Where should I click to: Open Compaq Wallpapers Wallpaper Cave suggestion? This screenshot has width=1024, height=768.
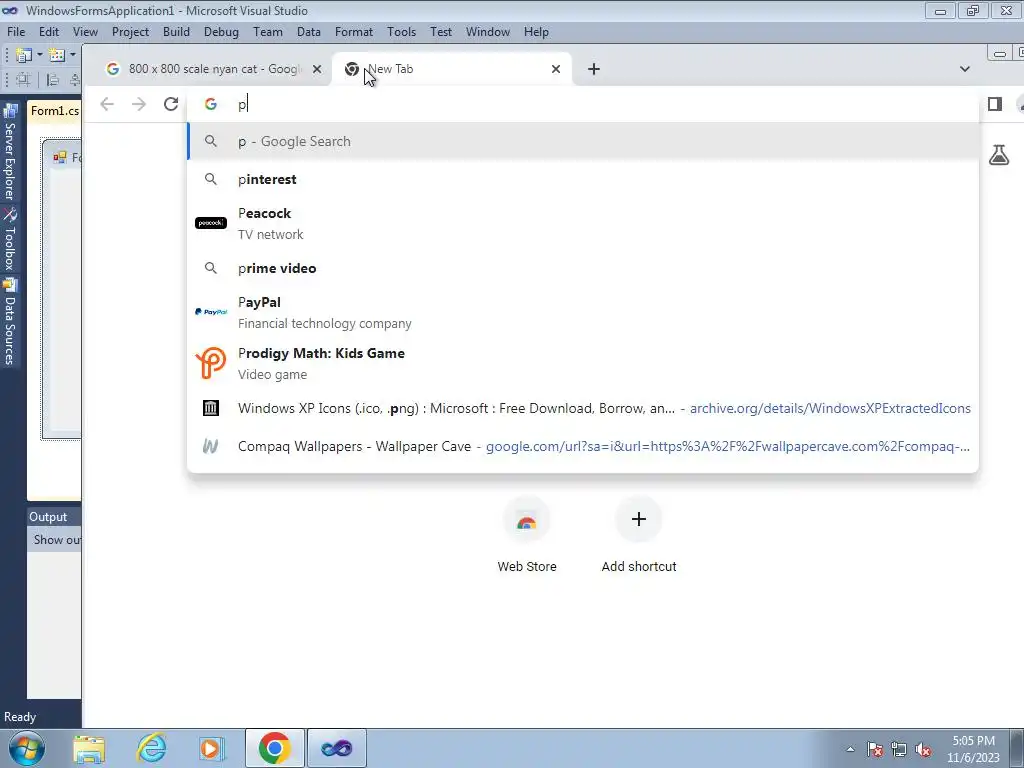pos(583,446)
